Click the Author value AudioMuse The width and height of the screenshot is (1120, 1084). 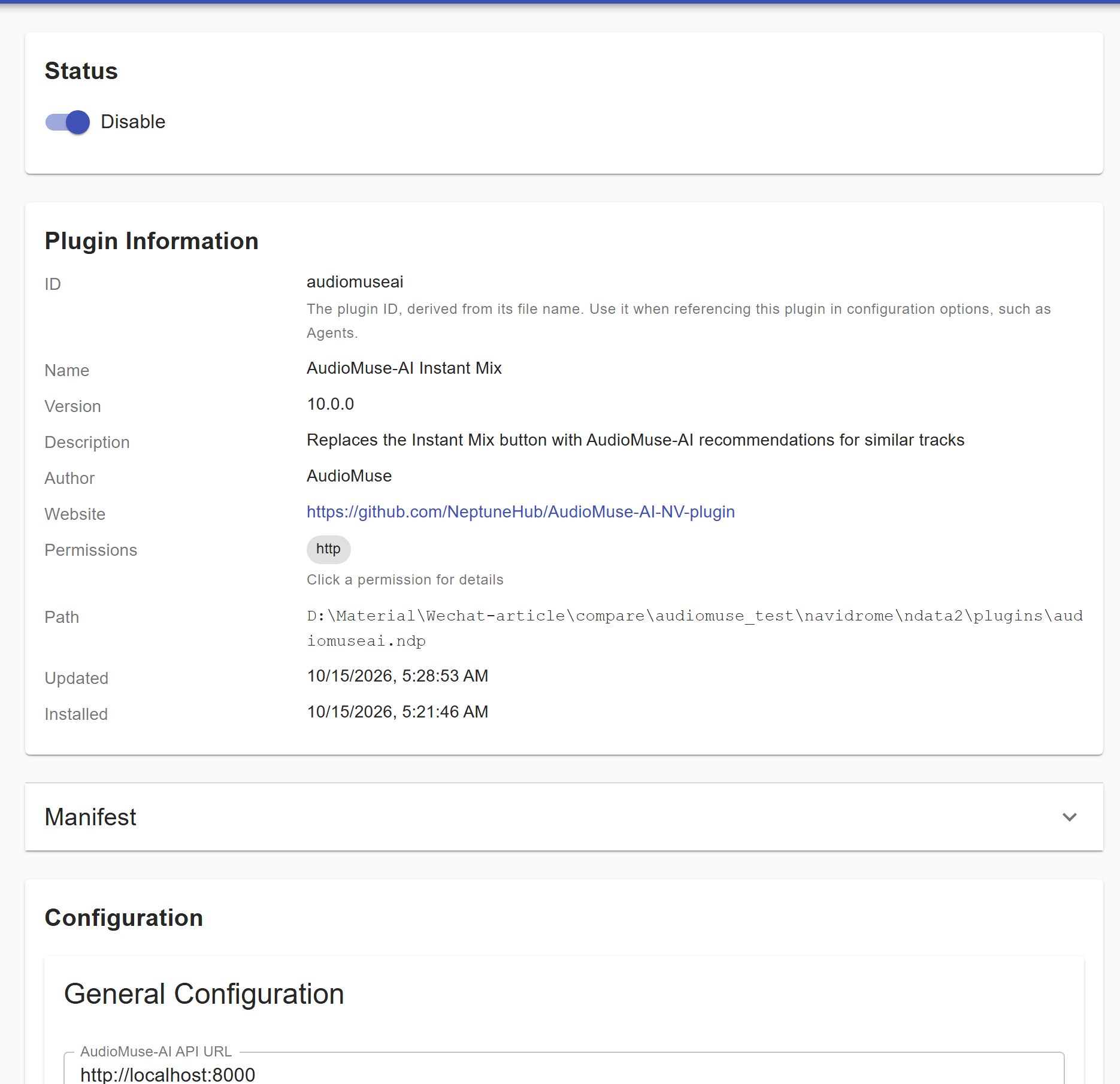(x=349, y=476)
